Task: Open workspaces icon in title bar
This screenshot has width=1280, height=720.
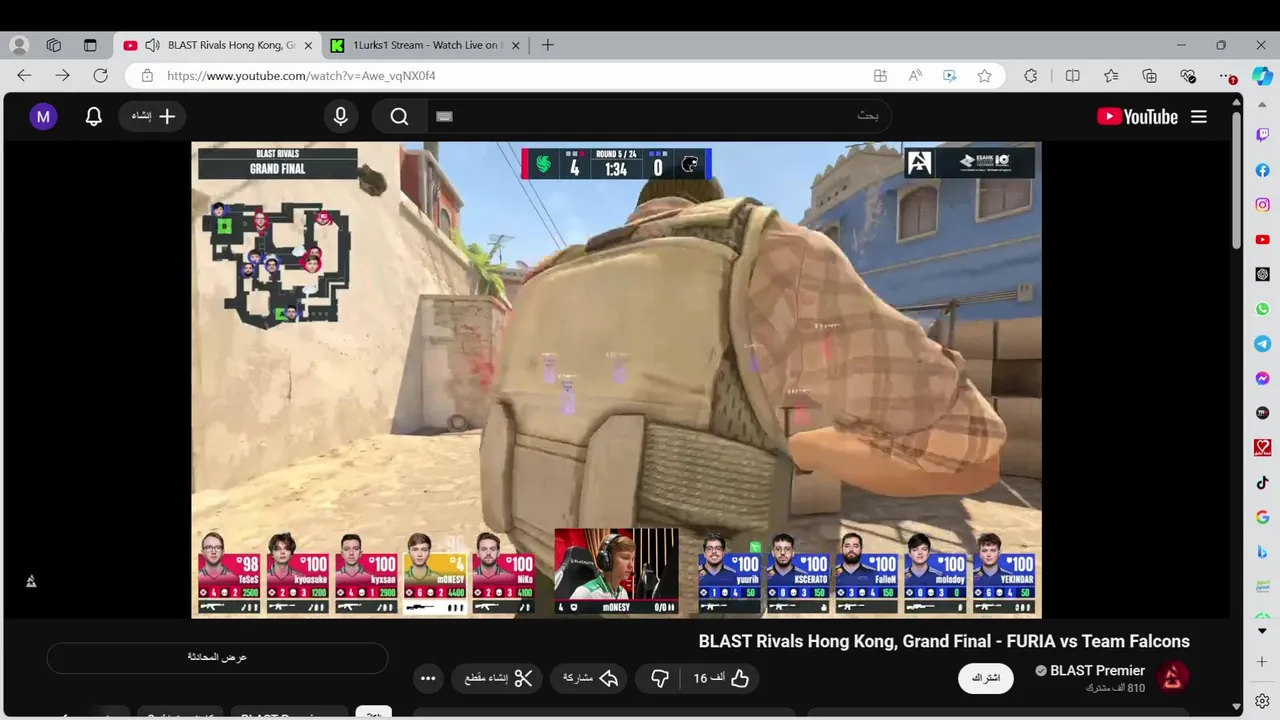Action: (54, 45)
